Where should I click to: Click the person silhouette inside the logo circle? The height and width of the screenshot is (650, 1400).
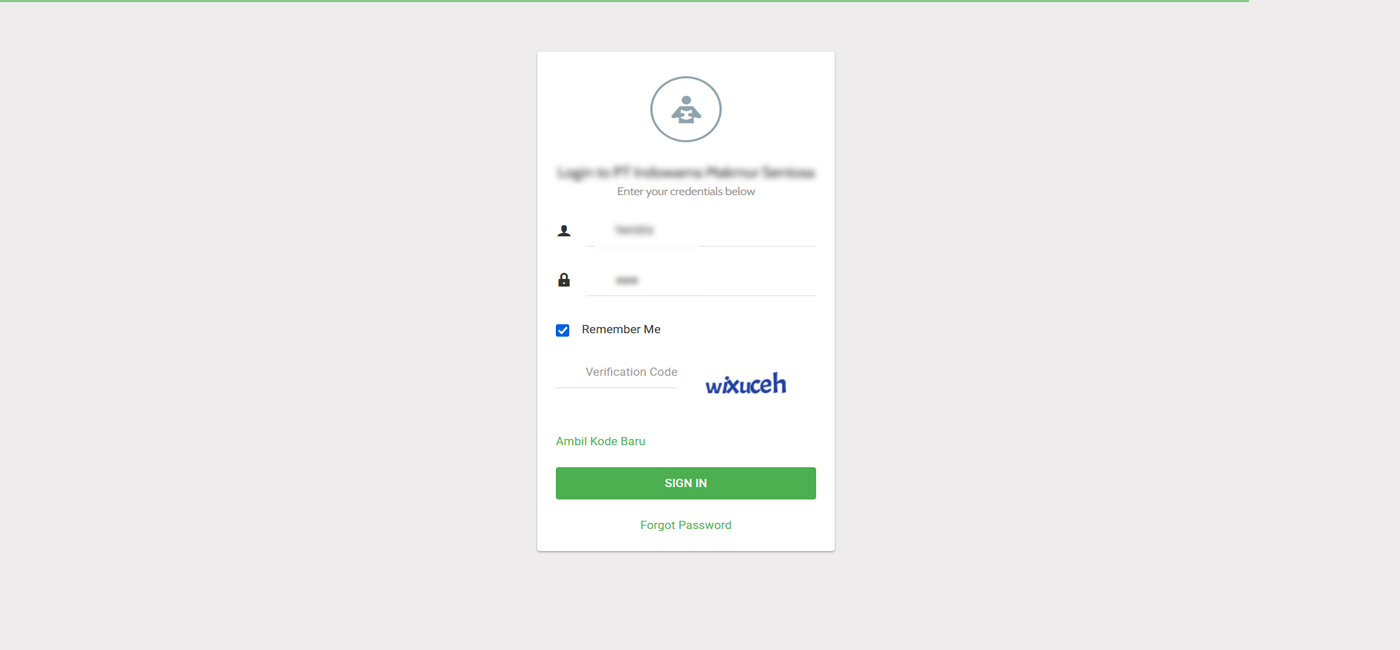pos(686,109)
